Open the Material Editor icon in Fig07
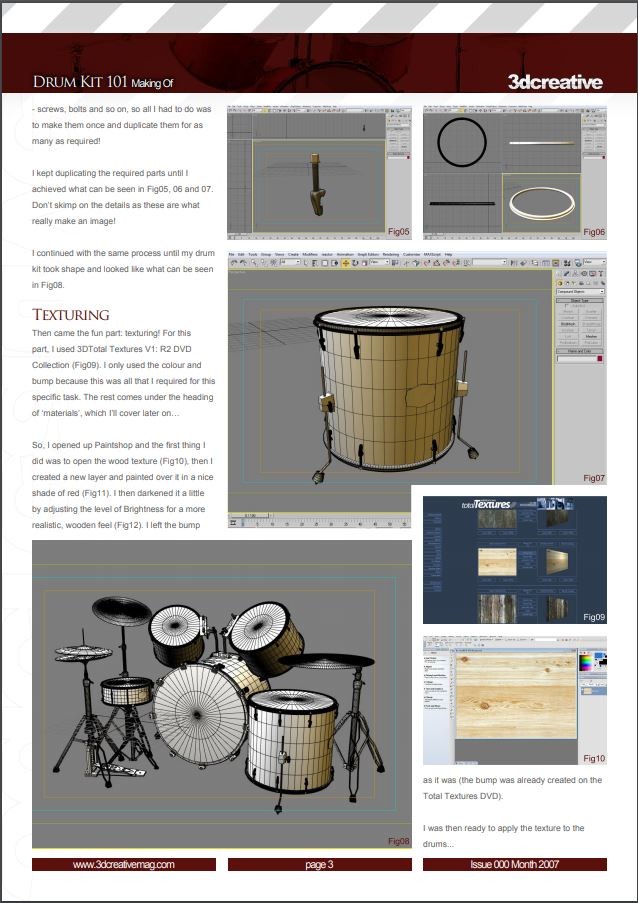 567,263
